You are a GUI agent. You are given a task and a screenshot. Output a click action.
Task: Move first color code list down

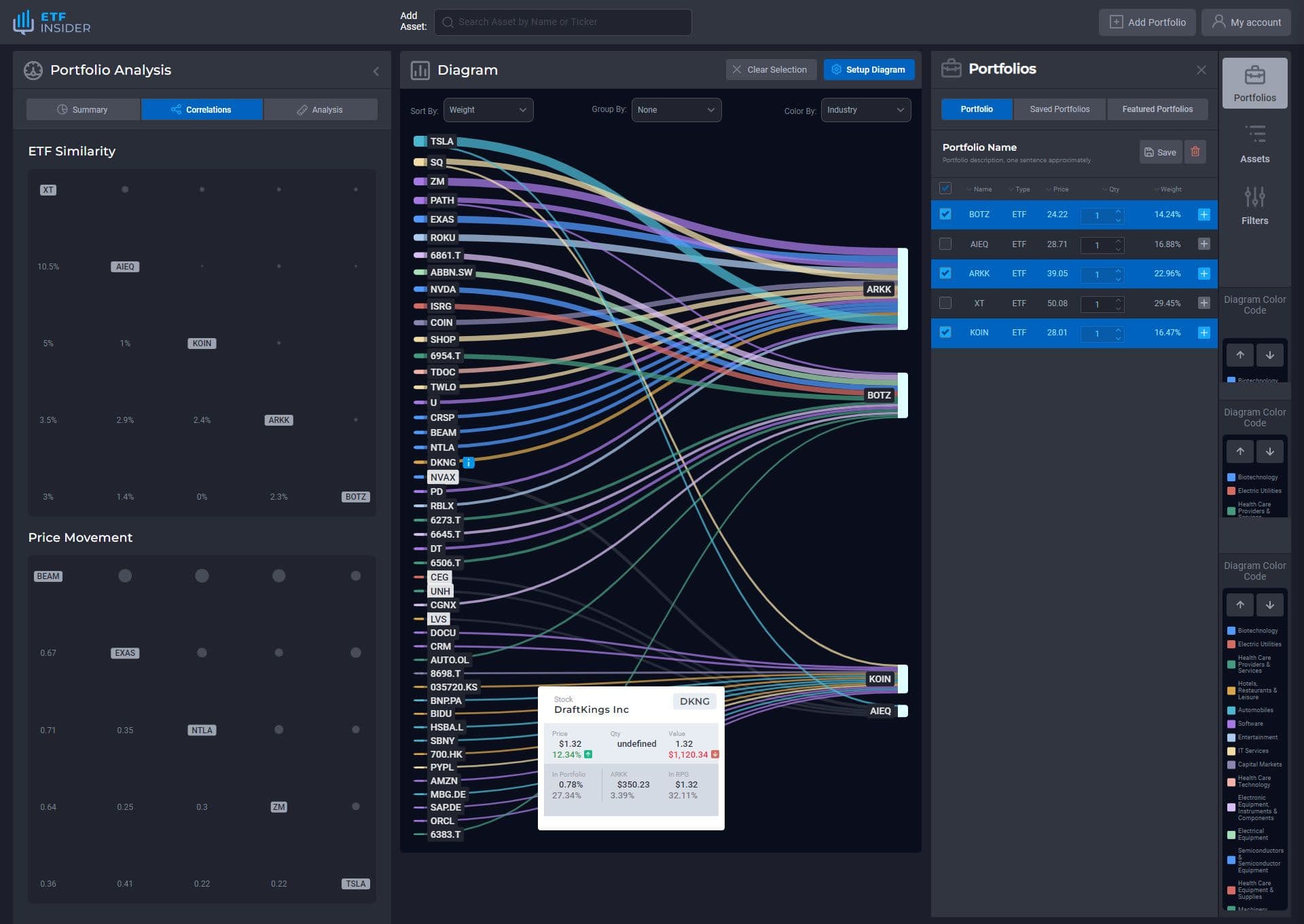pos(1270,355)
